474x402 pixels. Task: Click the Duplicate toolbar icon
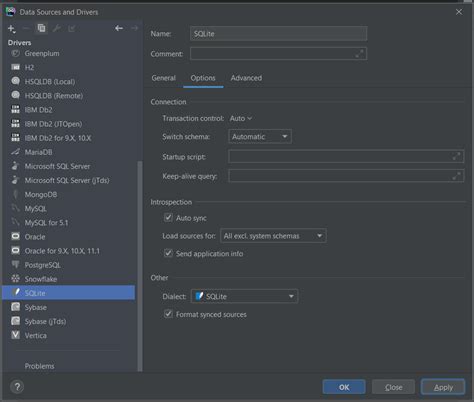click(41, 28)
